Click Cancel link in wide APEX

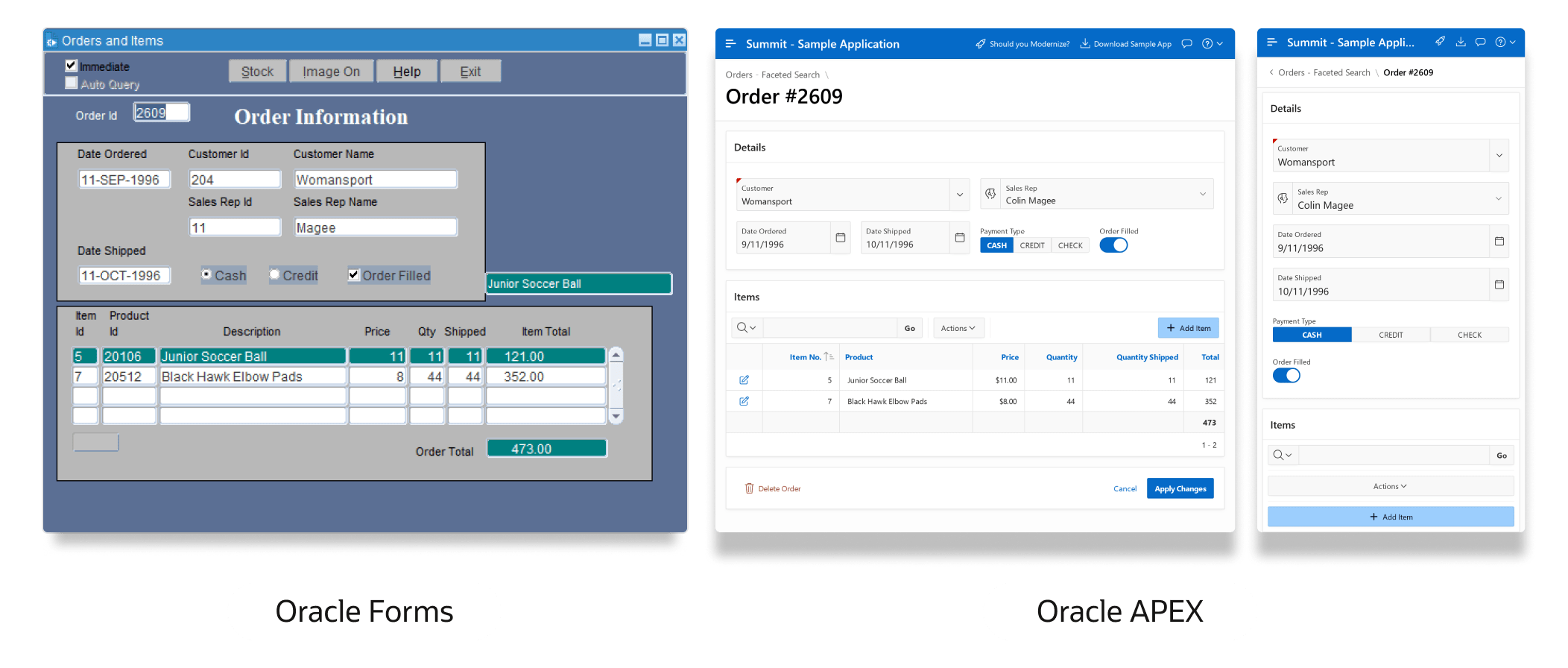coord(1125,489)
